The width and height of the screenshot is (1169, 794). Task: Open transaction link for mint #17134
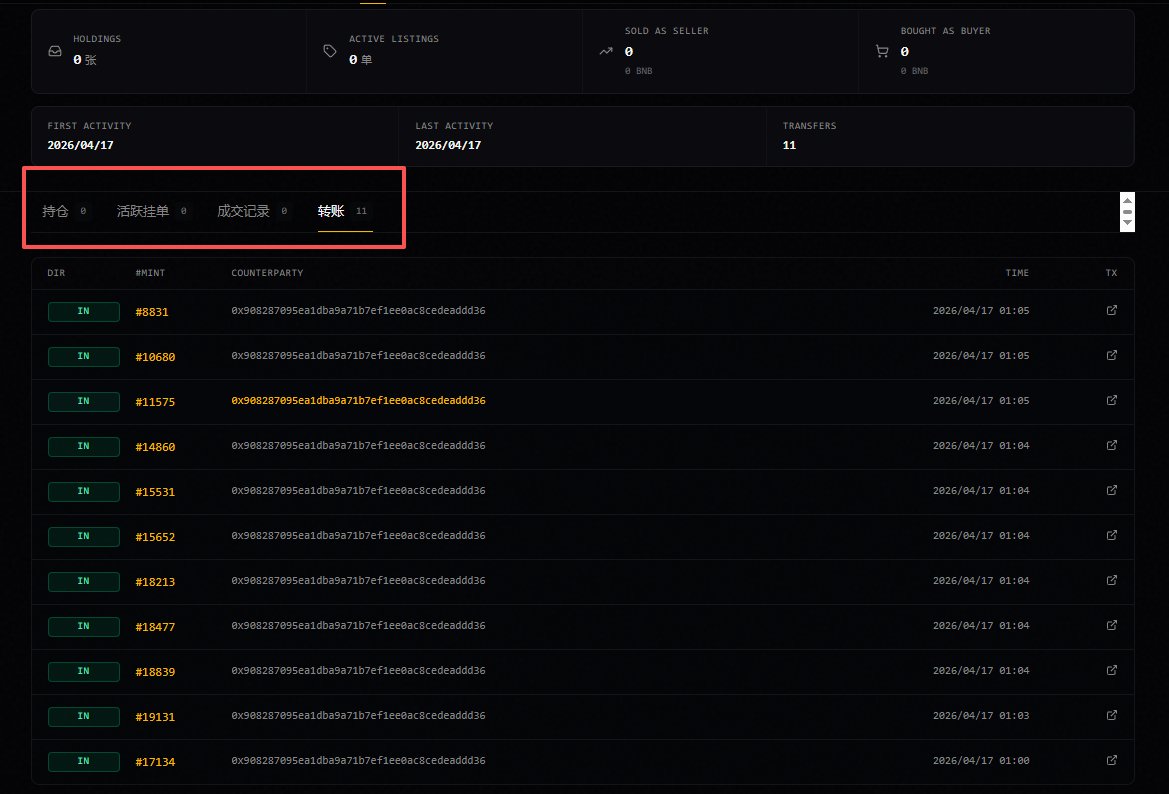tap(1112, 760)
